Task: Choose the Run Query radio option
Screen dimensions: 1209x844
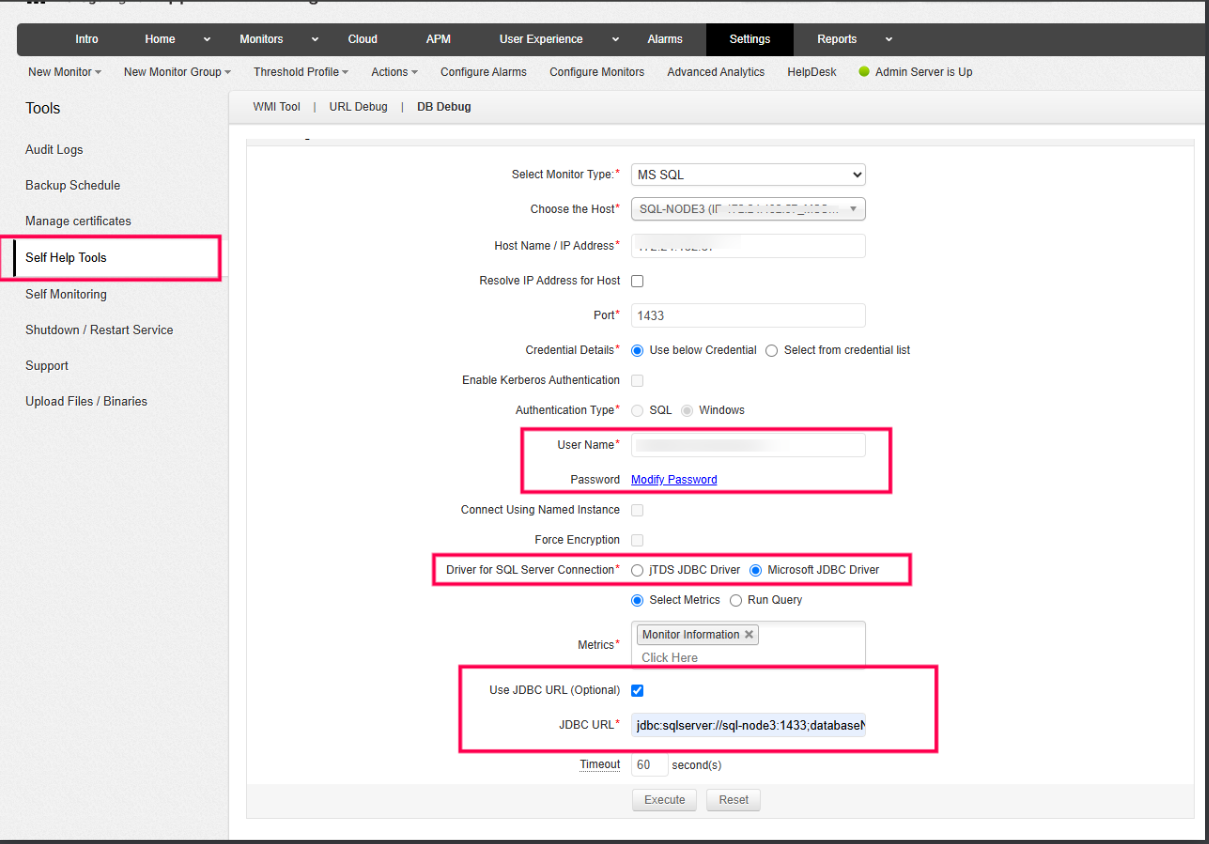Action: [736, 601]
